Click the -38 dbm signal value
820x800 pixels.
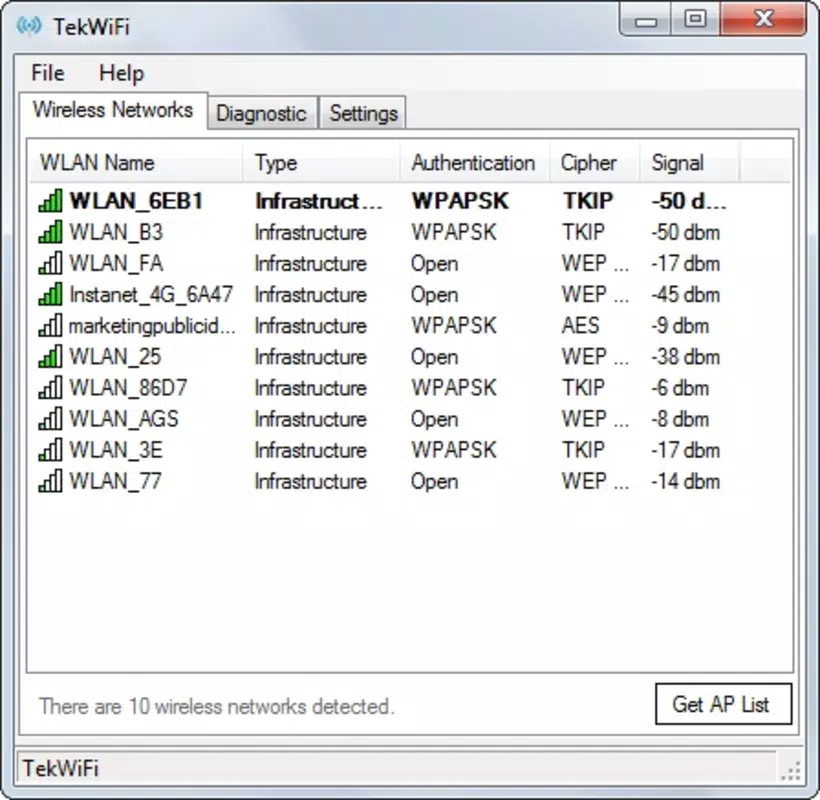coord(685,357)
